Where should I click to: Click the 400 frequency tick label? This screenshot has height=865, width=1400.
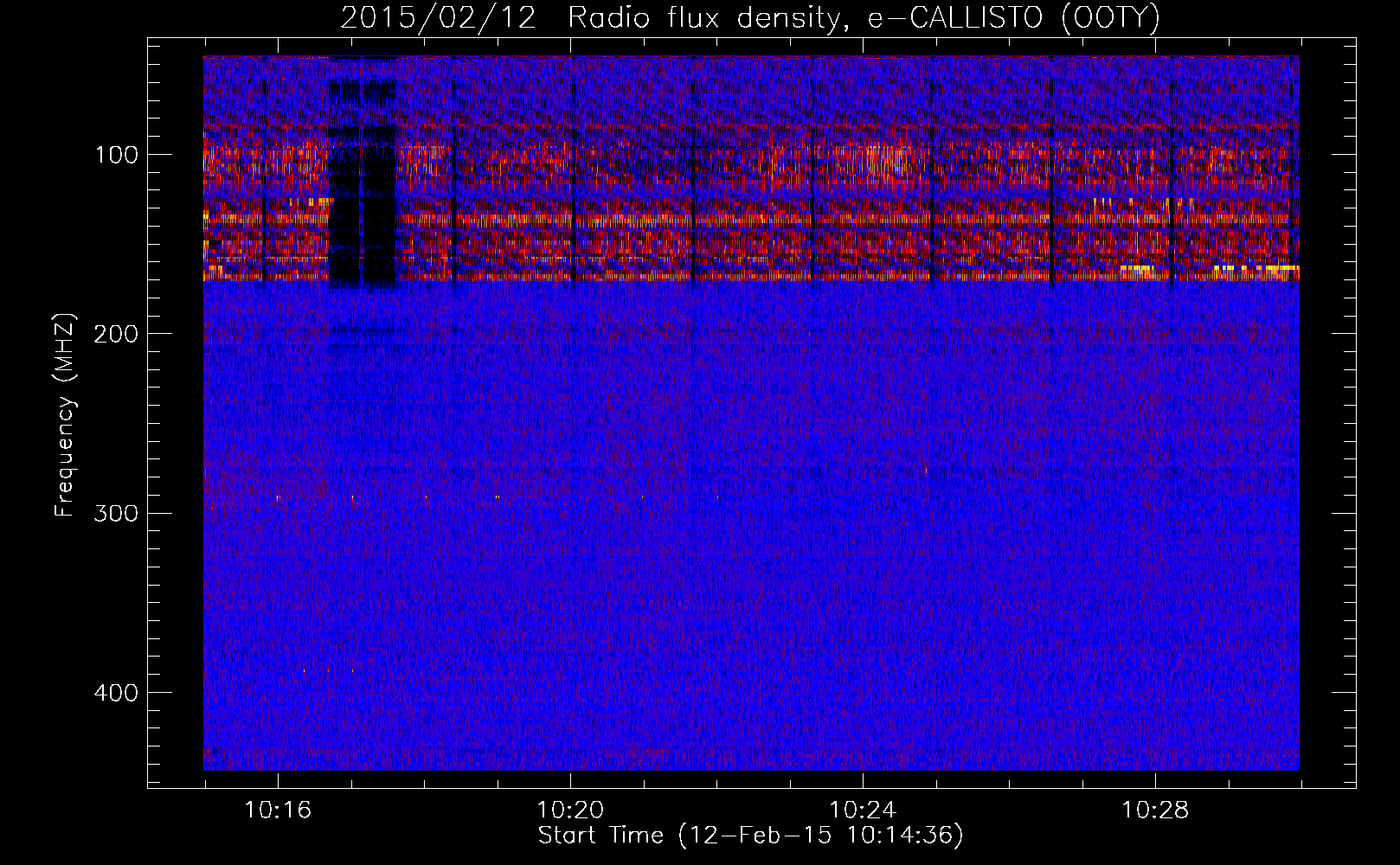tap(116, 693)
